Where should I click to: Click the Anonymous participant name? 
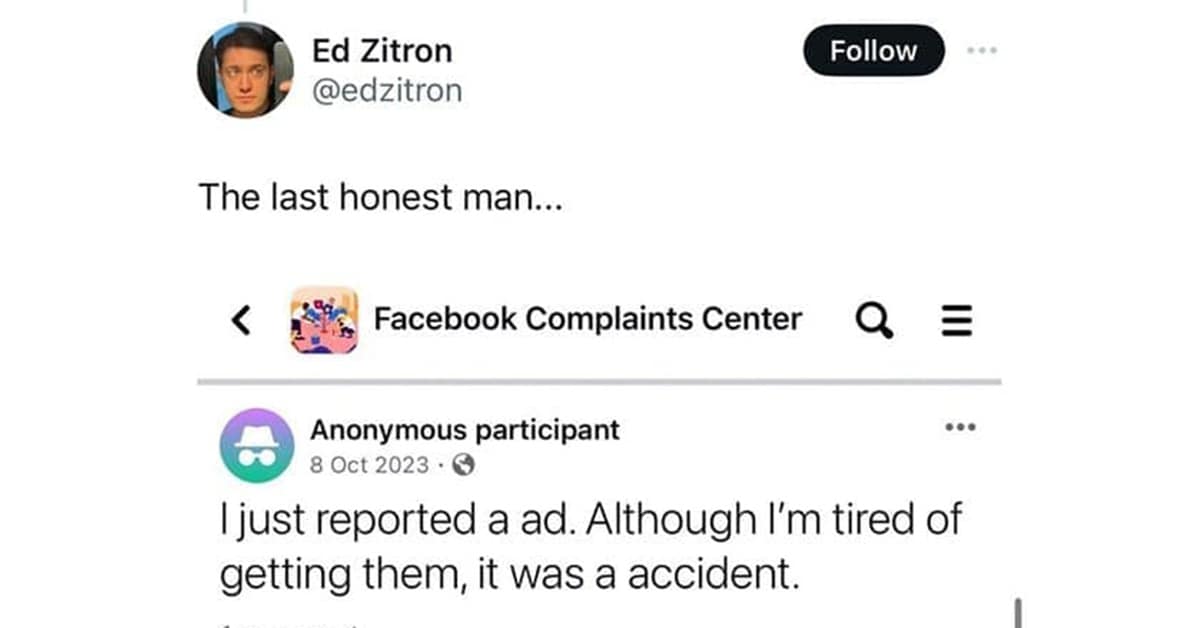464,430
